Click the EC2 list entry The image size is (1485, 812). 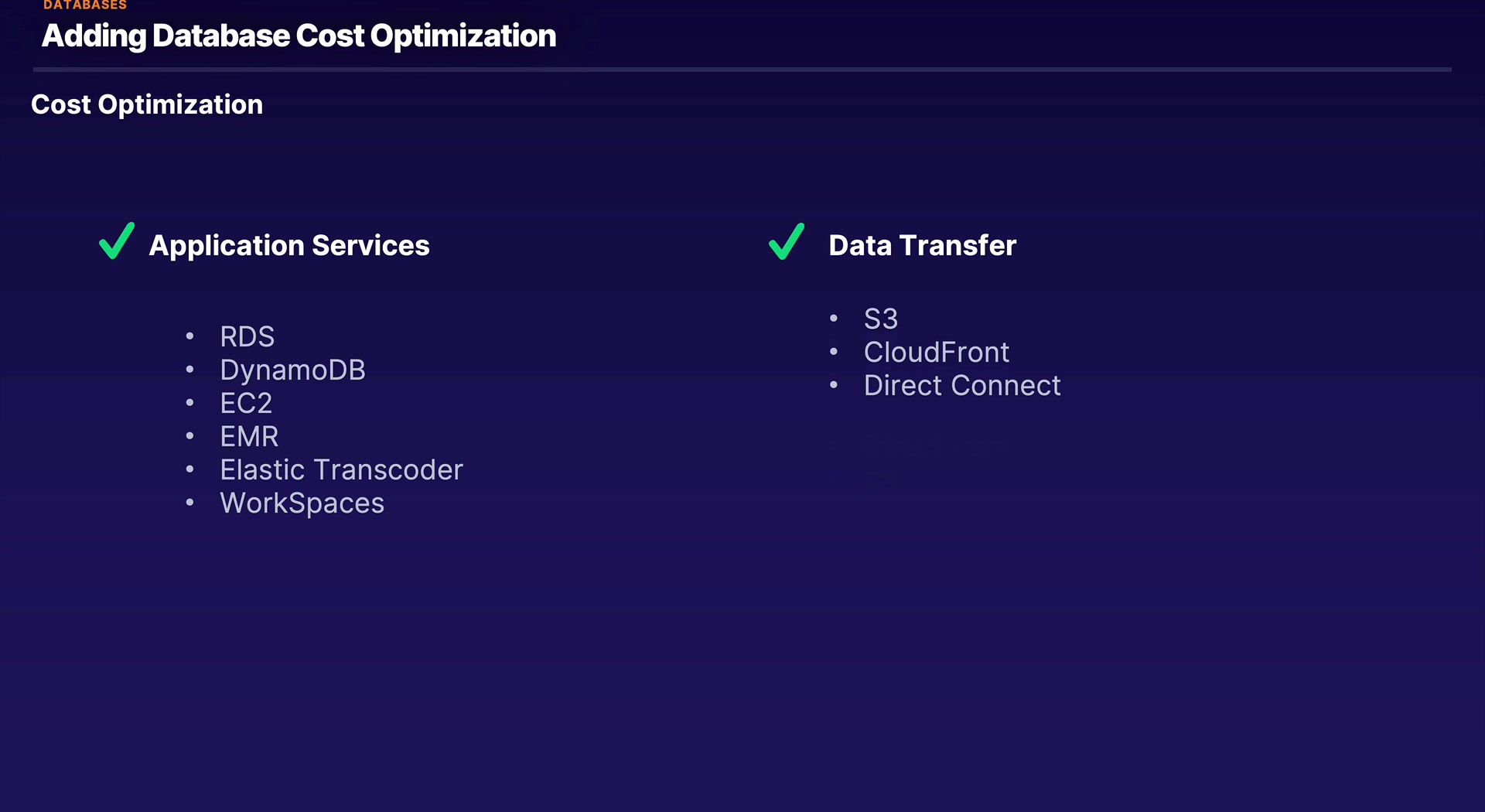point(246,404)
